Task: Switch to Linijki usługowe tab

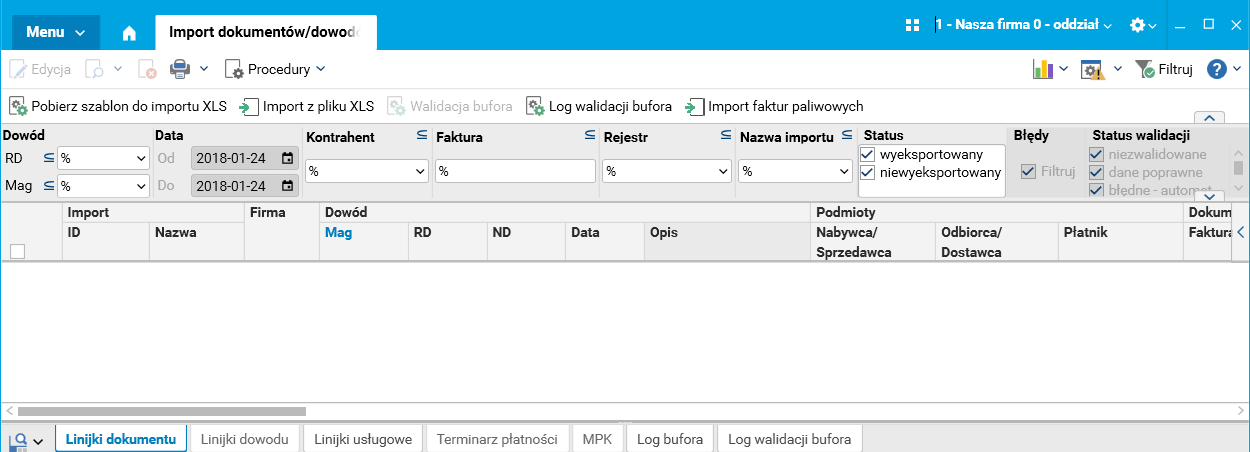Action: tap(363, 439)
